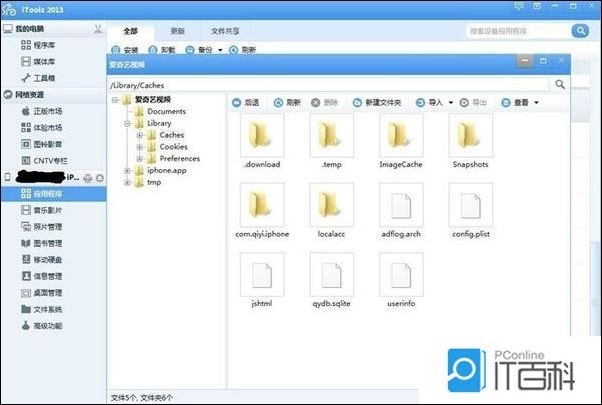The height and width of the screenshot is (405, 602).
Task: Switch to the 更新 tab
Action: (x=178, y=31)
